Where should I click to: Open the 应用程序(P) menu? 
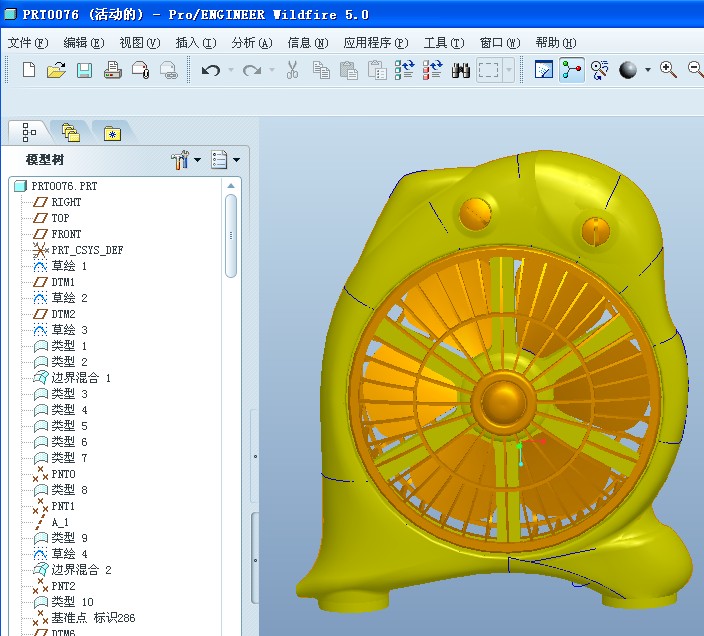click(x=376, y=43)
